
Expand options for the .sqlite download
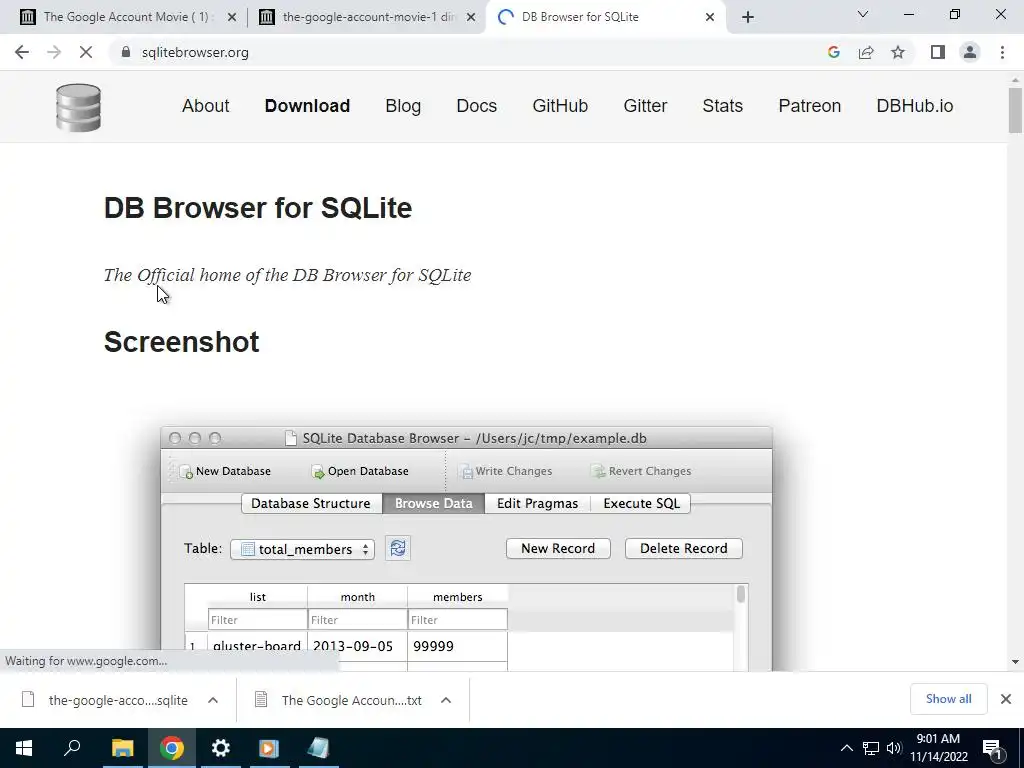(213, 700)
